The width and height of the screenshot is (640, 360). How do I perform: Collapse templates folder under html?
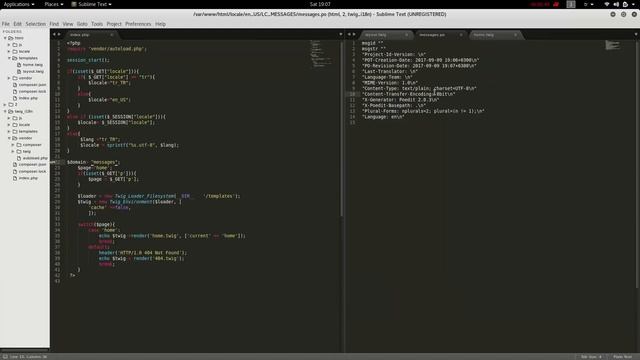pos(9,58)
